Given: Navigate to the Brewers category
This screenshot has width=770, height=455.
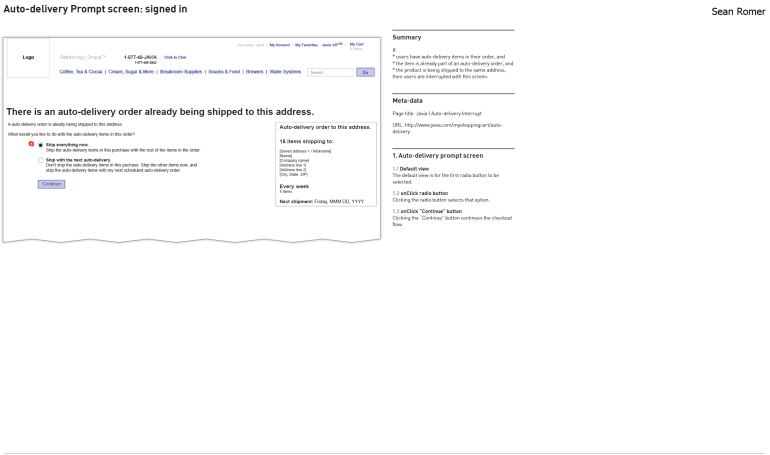Looking at the screenshot, I should [x=254, y=72].
